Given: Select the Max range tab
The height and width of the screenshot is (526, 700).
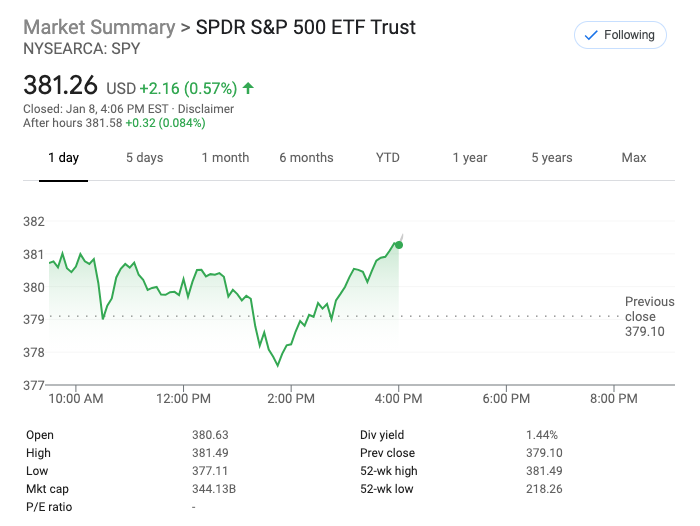Looking at the screenshot, I should (634, 158).
